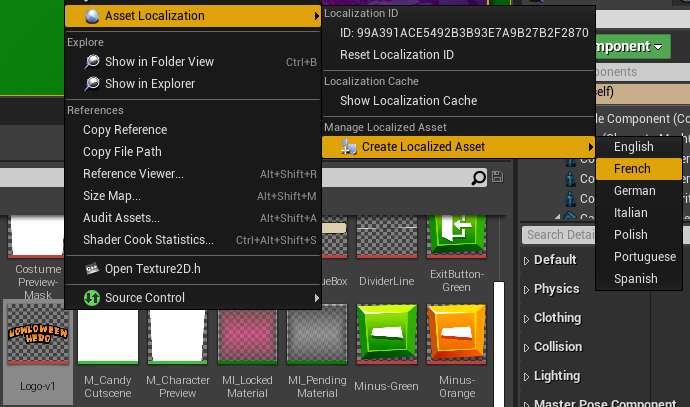Expand the Master Pose Component section
690x407 pixels.
coord(527,404)
